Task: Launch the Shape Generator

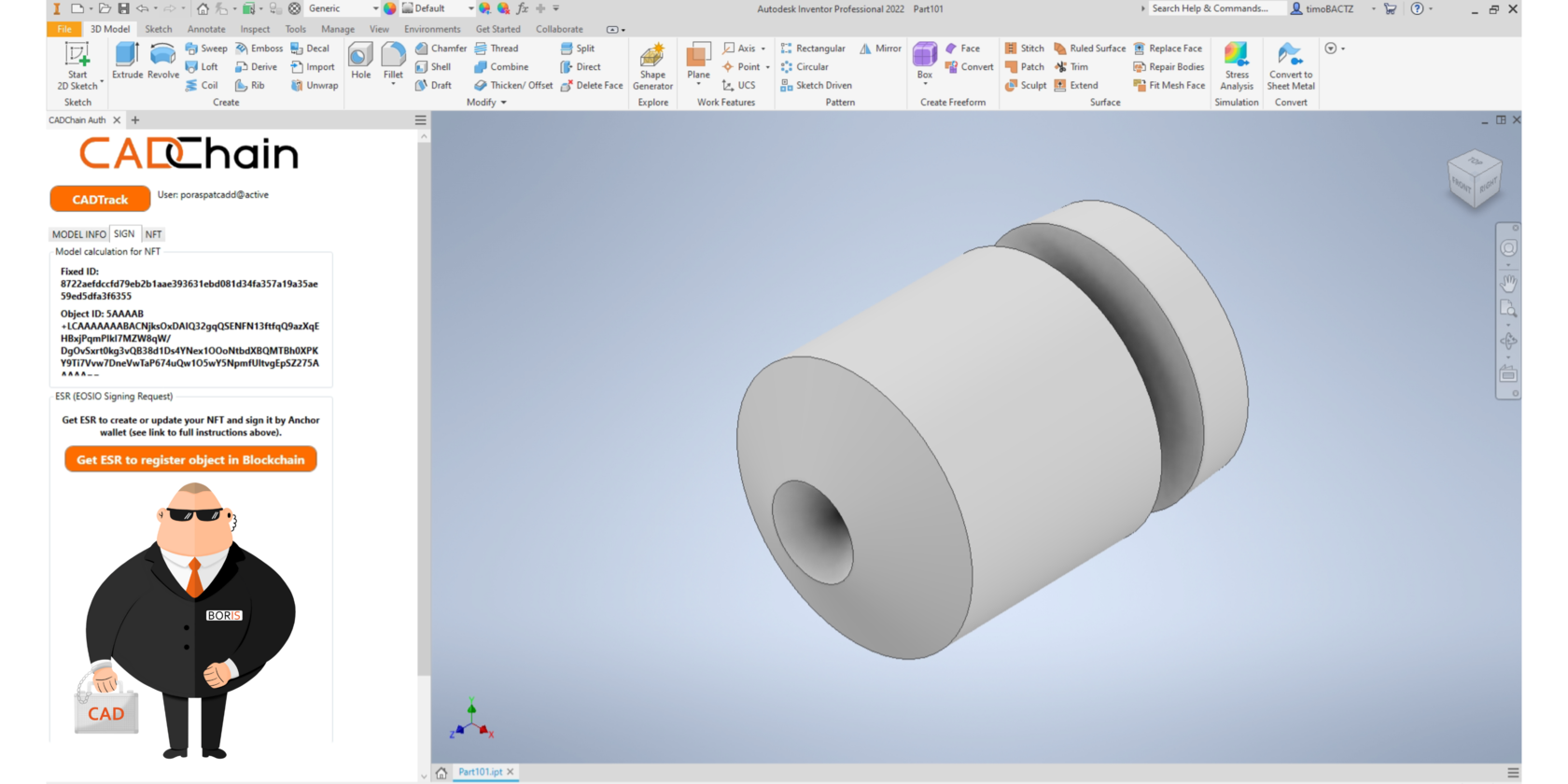Action: (x=652, y=66)
